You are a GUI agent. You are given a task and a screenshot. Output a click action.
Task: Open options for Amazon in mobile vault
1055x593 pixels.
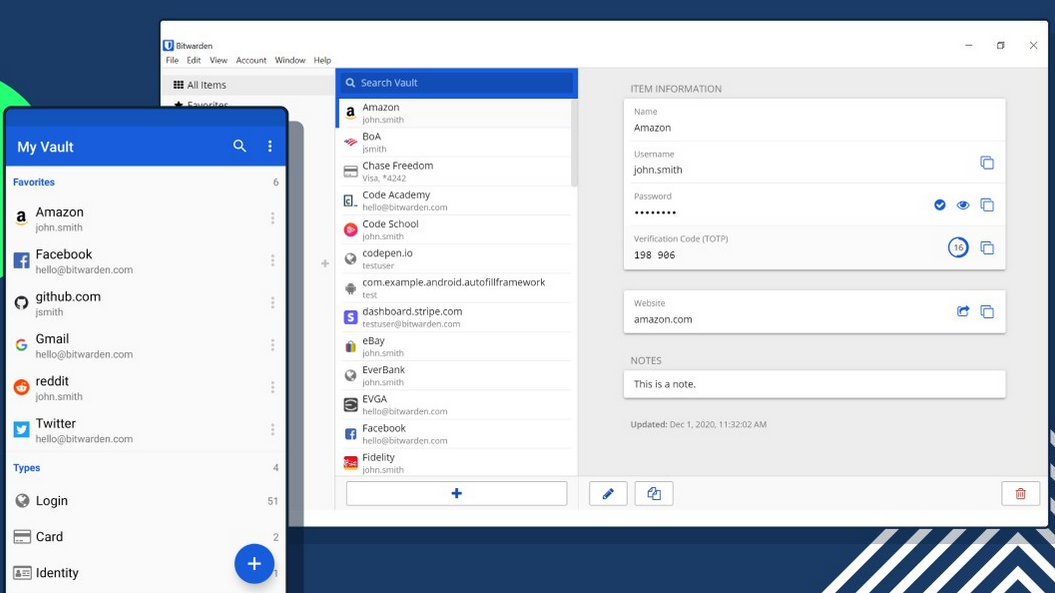(x=272, y=218)
